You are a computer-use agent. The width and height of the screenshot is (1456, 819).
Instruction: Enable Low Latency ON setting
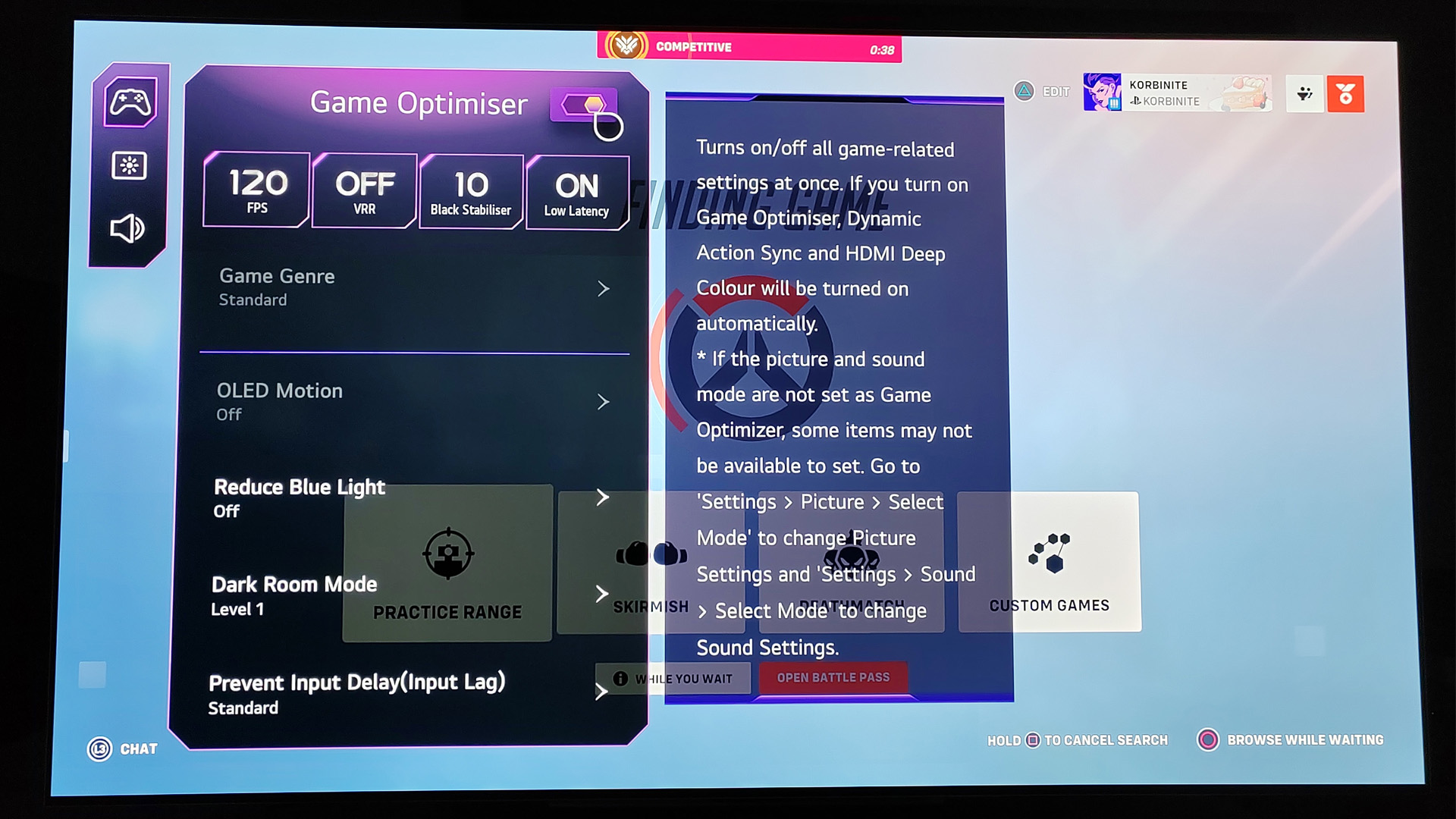pos(576,189)
